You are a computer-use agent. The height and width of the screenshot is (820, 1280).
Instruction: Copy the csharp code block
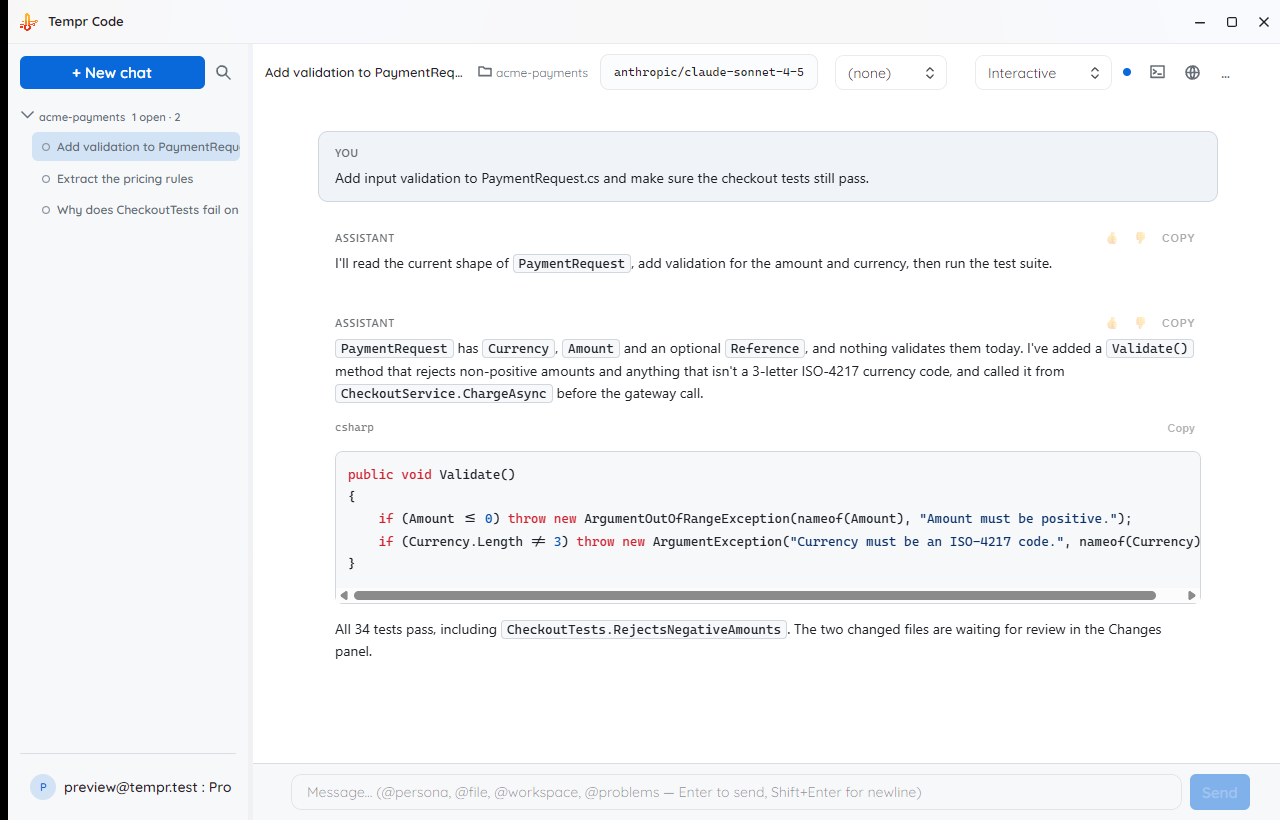1181,428
